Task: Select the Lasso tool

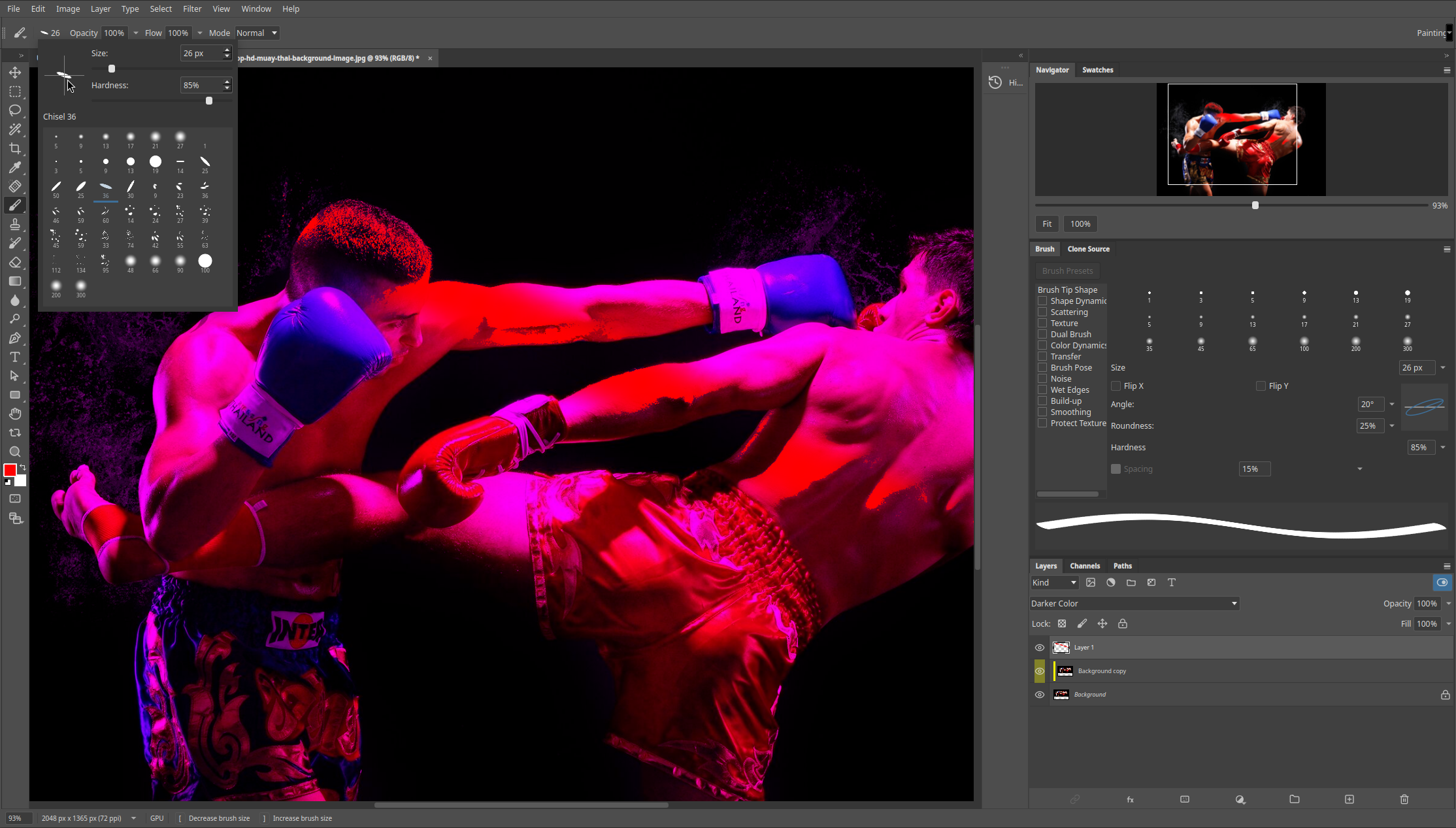Action: click(15, 110)
